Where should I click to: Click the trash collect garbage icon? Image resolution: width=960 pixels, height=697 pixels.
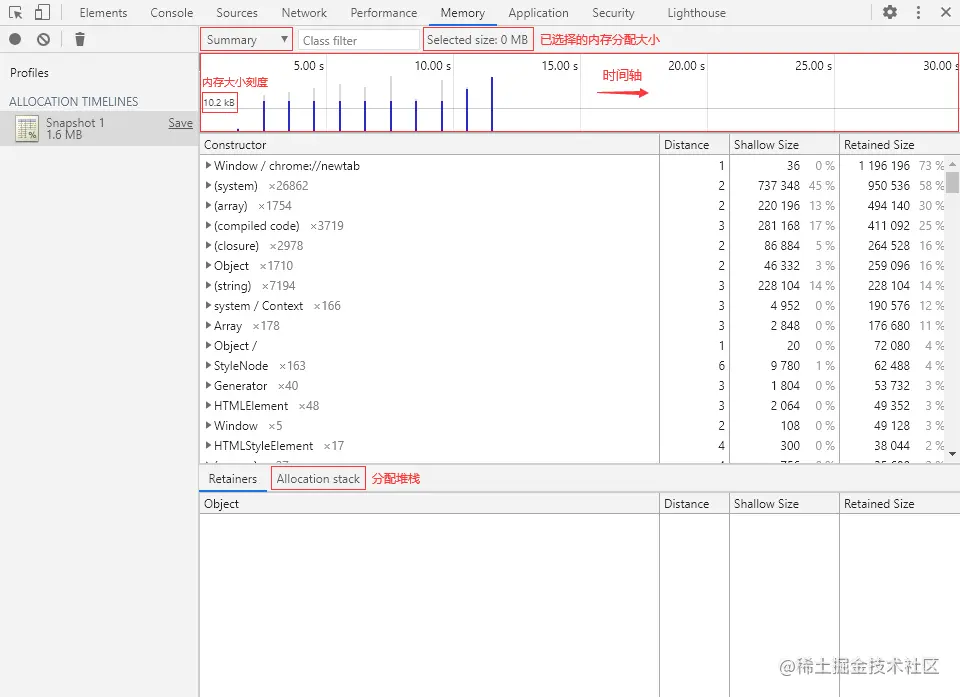[80, 39]
